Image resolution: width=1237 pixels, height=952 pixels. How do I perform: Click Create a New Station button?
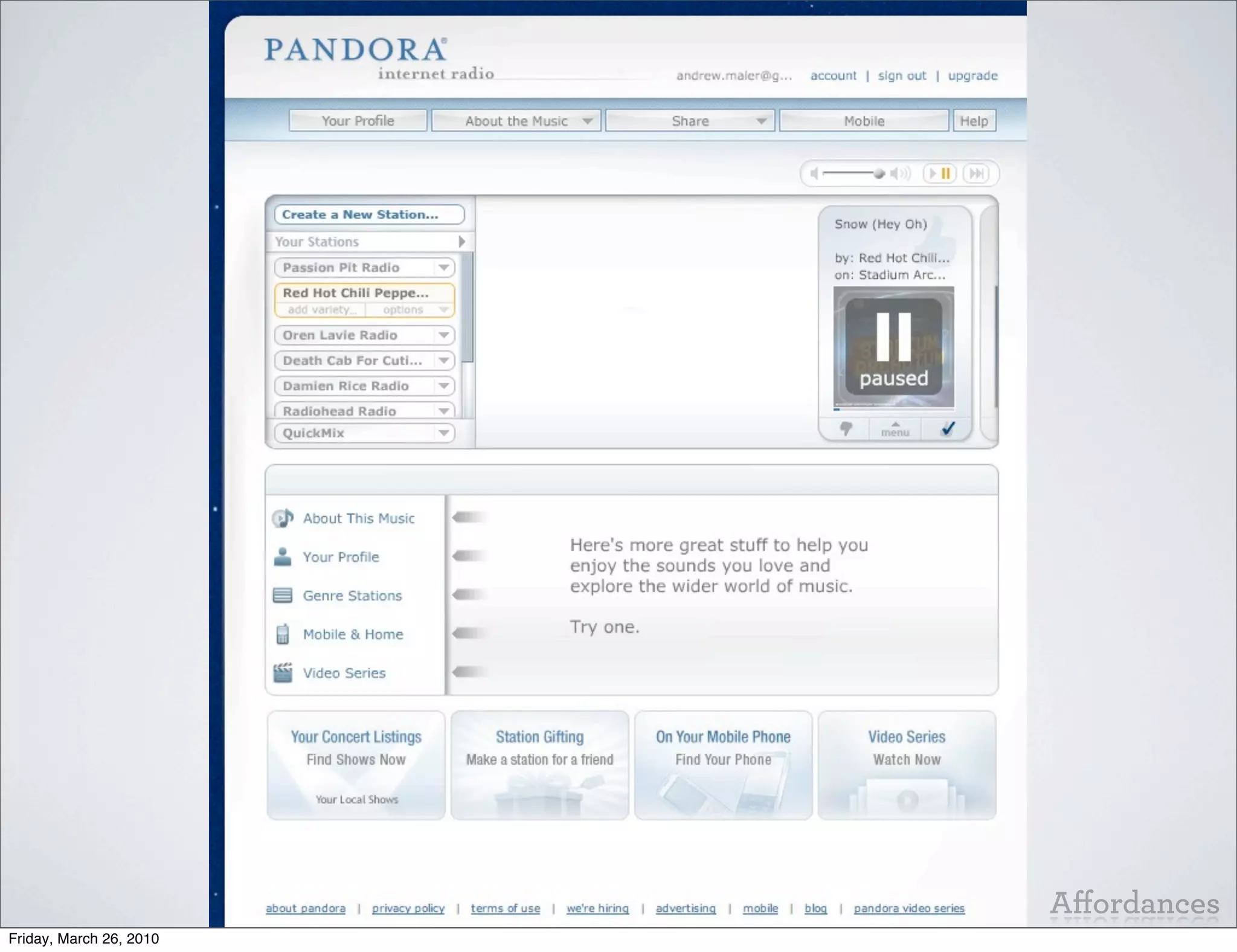pos(369,214)
